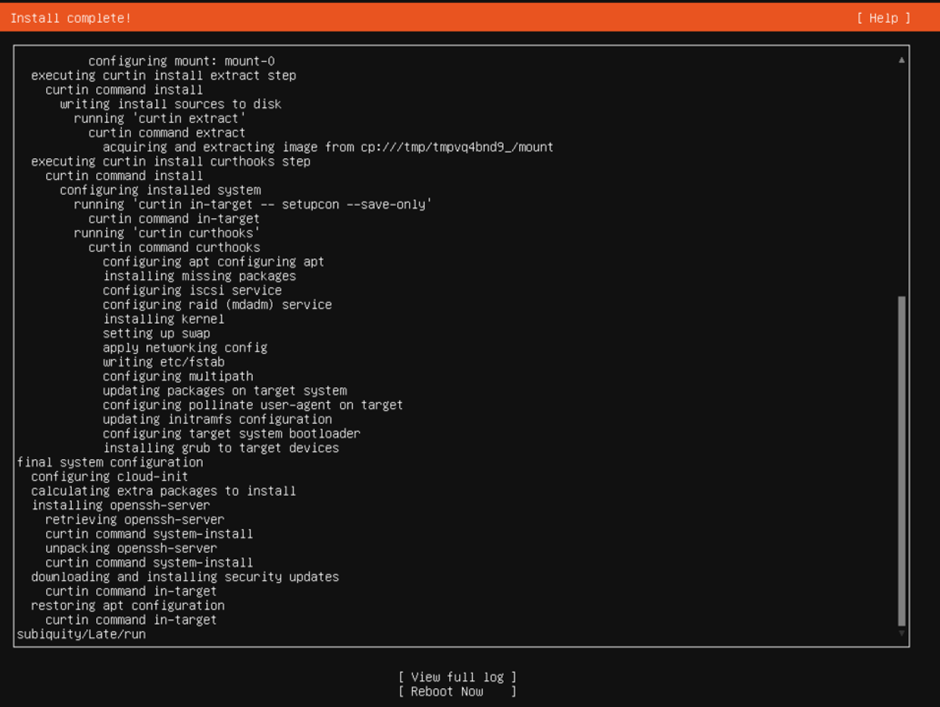Click the 'final system configuration' log entry
This screenshot has height=707, width=940.
[x=110, y=462]
